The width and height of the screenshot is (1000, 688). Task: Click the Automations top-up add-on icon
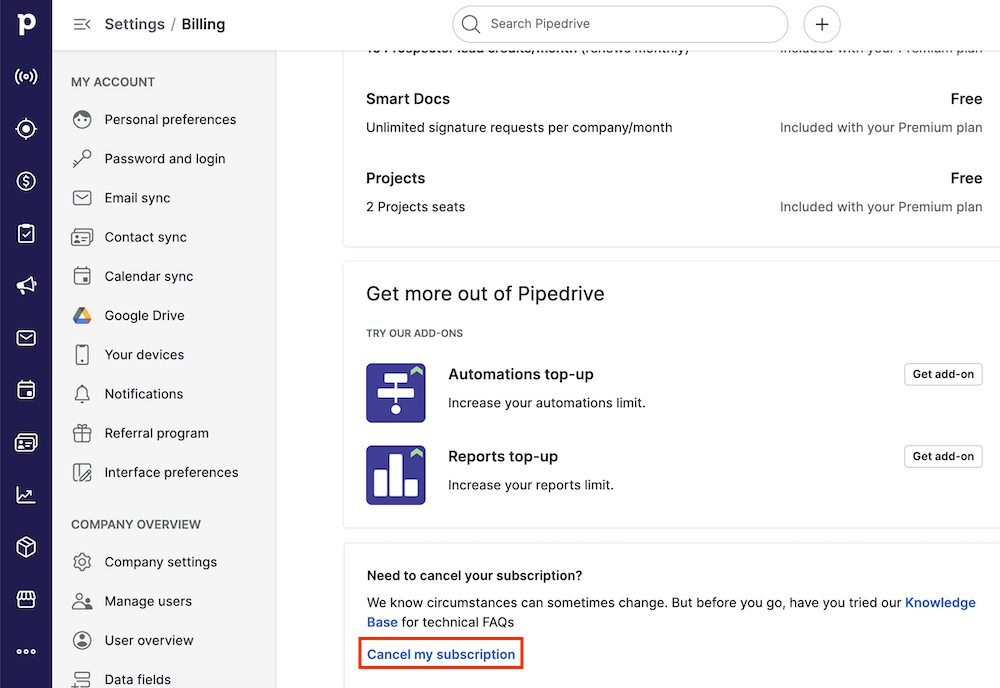[395, 393]
